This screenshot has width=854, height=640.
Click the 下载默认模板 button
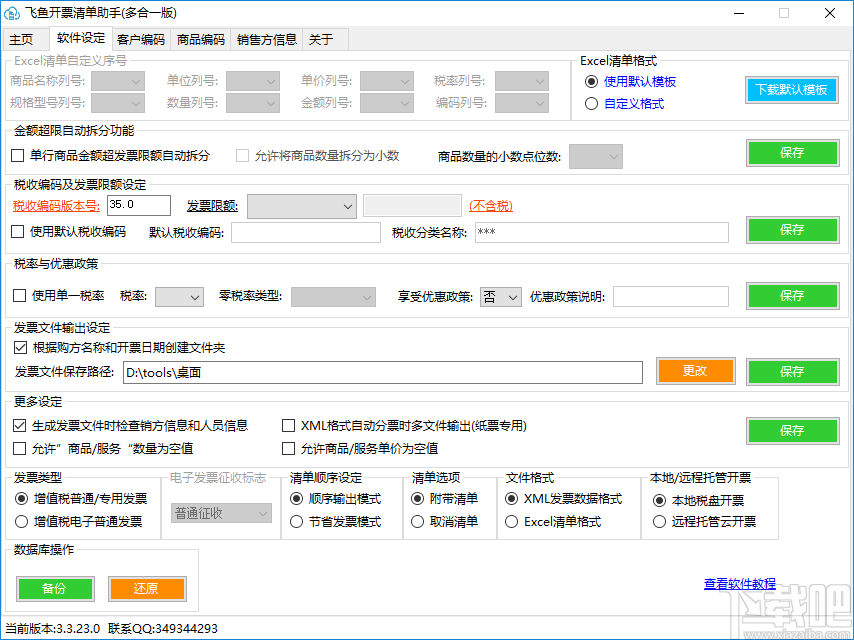[x=791, y=89]
